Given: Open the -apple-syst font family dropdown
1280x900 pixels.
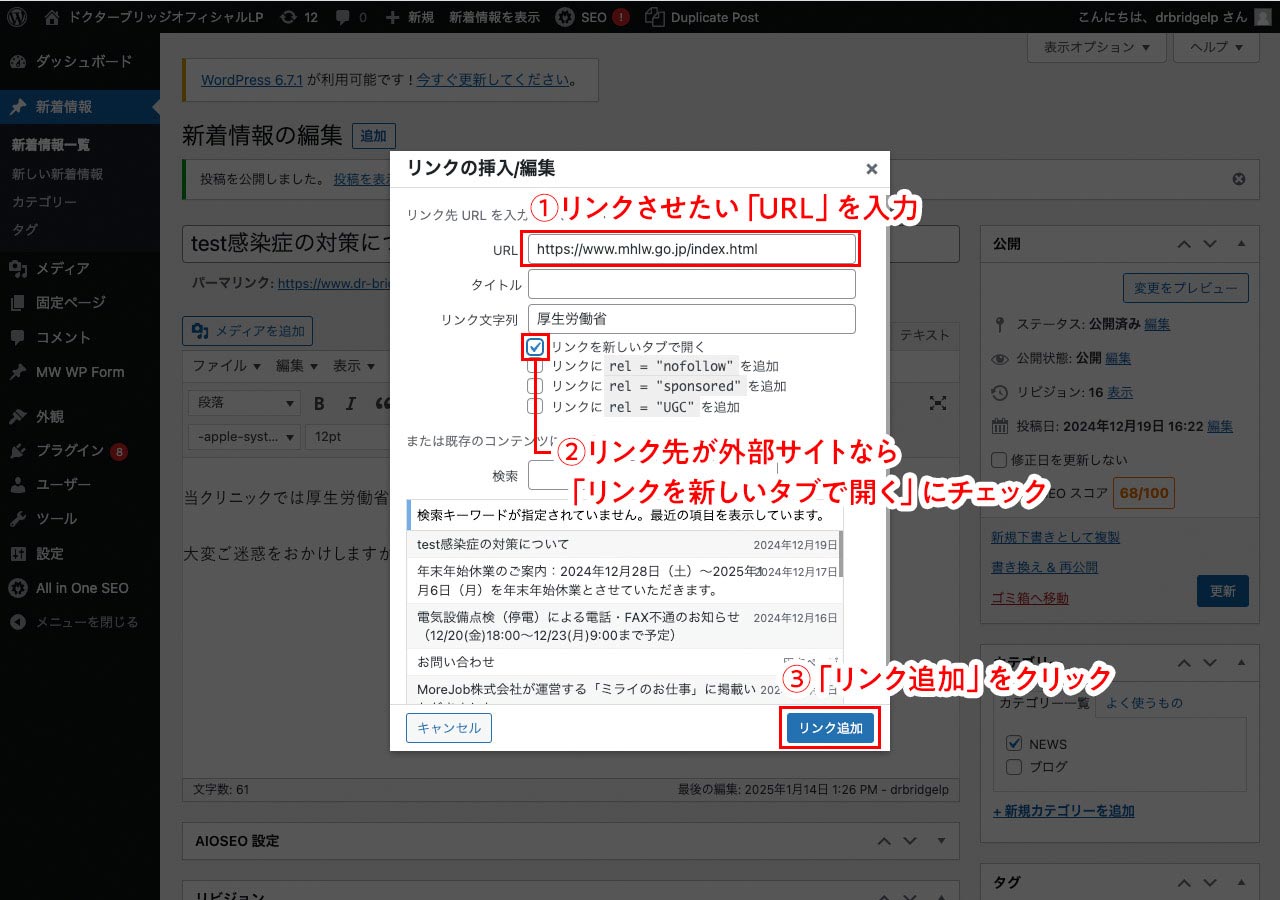Looking at the screenshot, I should click(244, 437).
